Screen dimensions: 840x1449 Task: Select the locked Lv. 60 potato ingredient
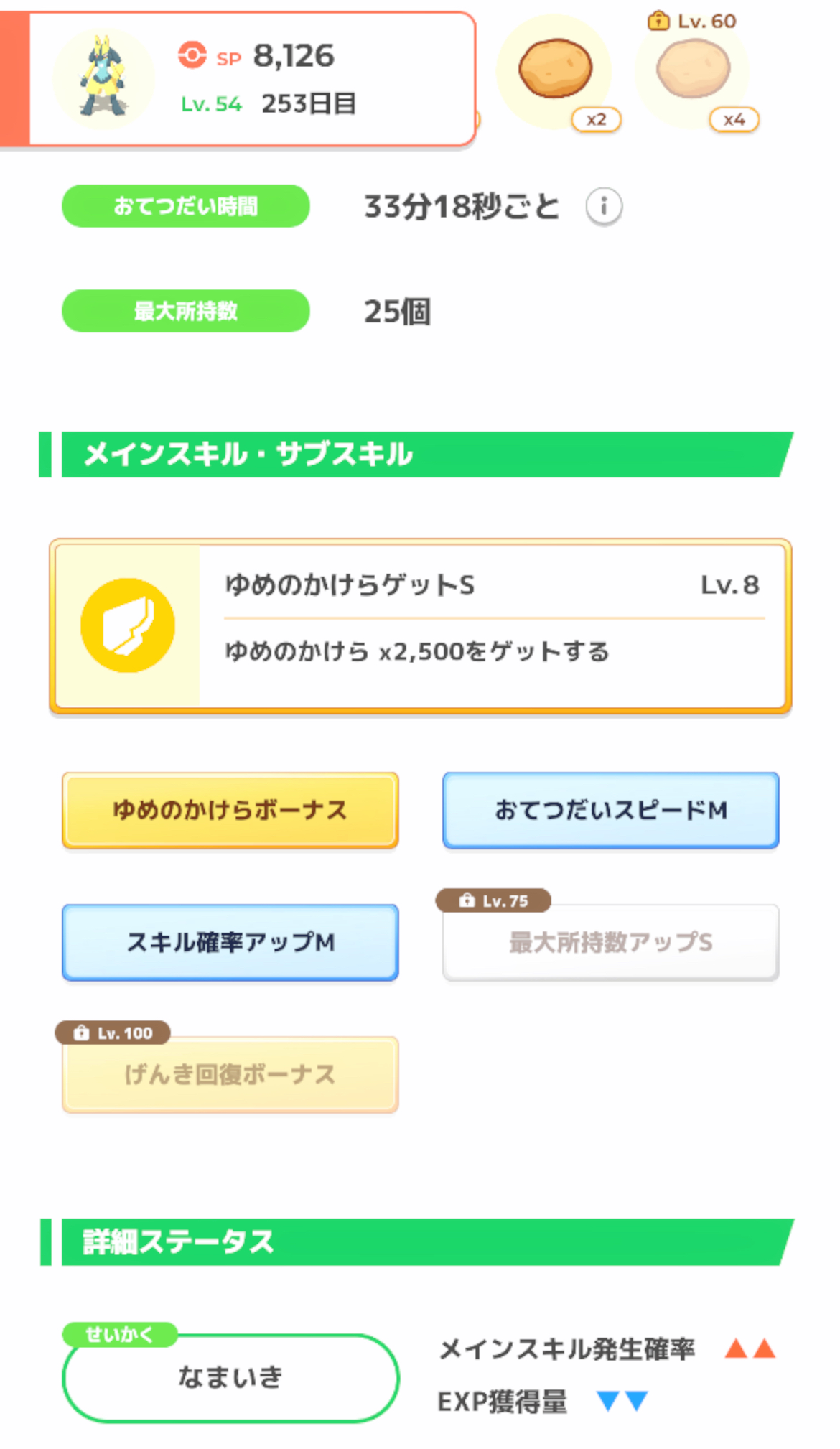[693, 70]
